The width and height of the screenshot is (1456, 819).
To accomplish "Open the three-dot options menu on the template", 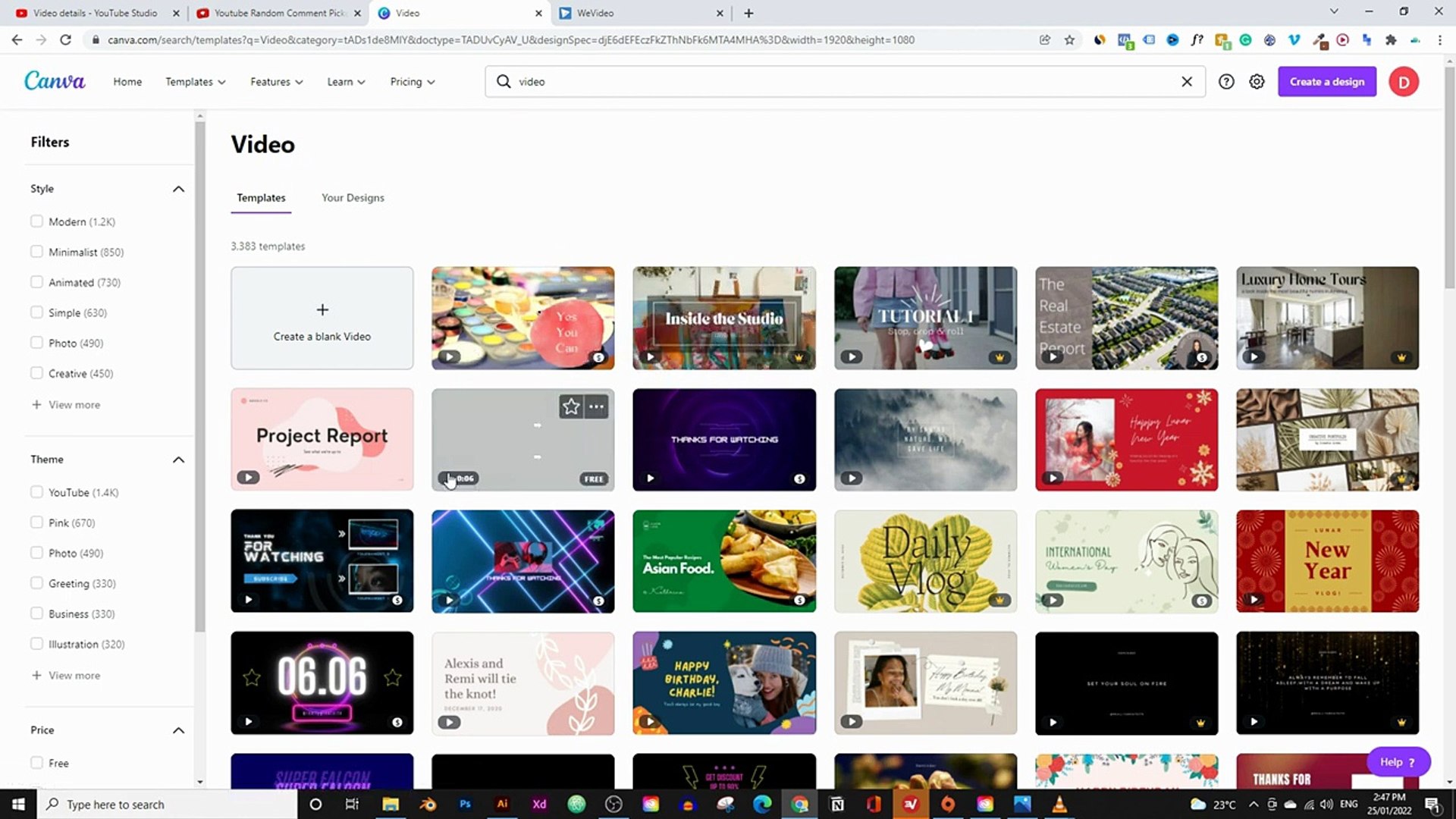I will tap(596, 406).
